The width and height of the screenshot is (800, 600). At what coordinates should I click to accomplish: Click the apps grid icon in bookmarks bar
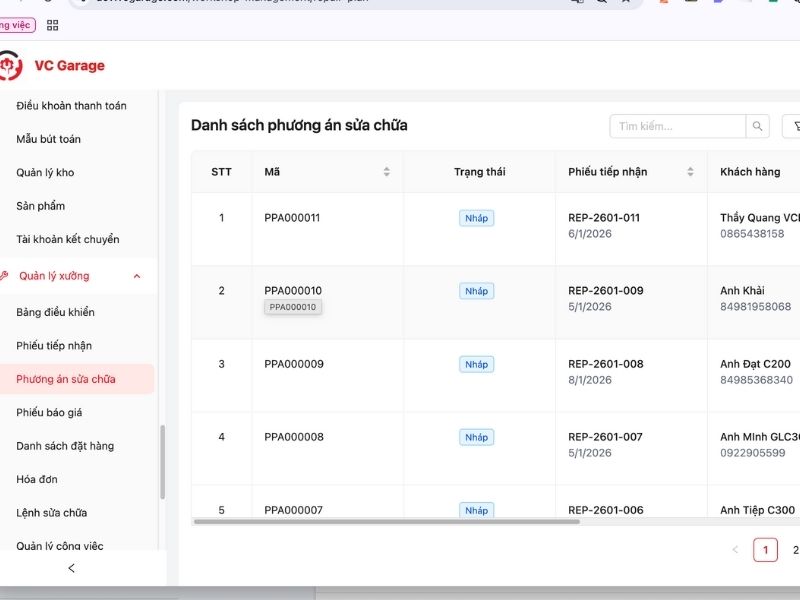tap(53, 25)
